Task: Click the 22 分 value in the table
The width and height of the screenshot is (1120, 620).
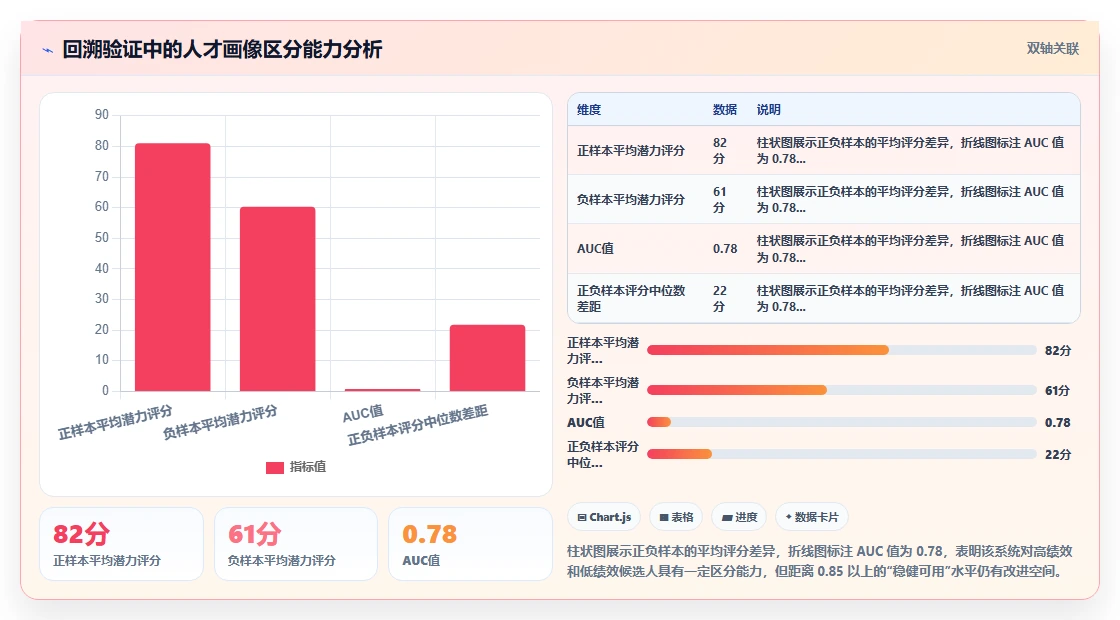Action: (x=720, y=299)
